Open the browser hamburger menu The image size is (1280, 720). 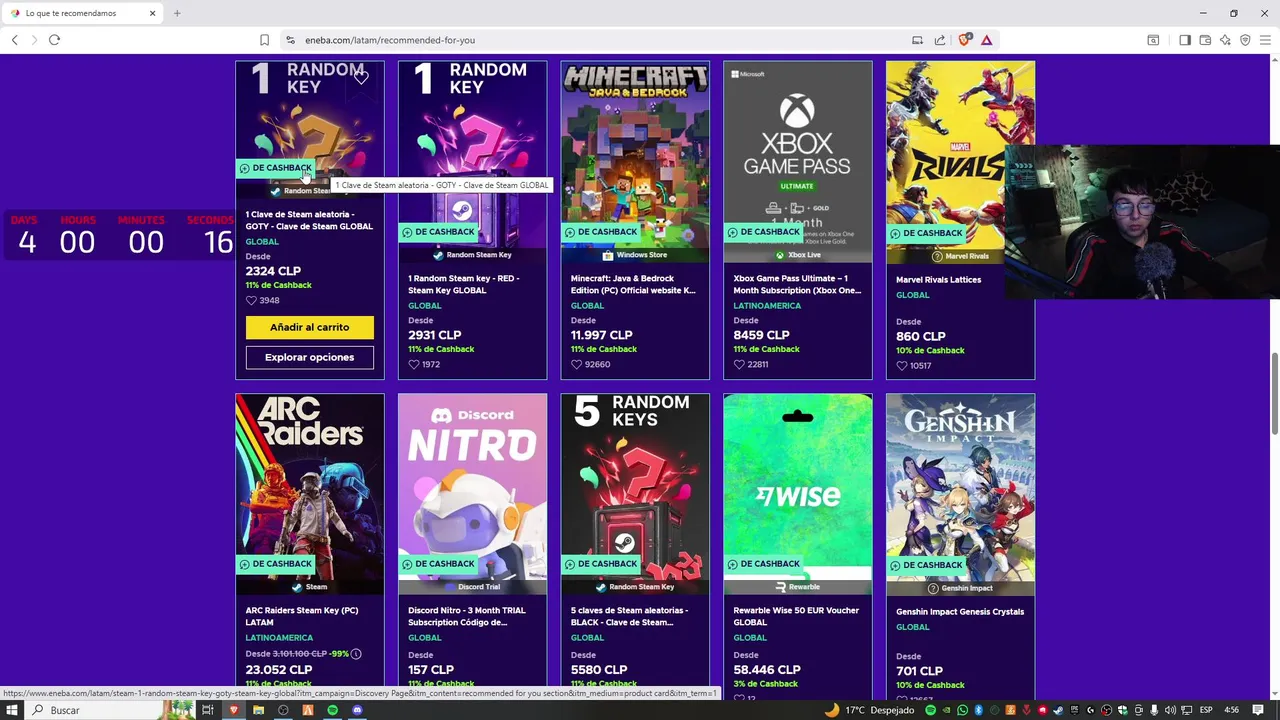[1265, 40]
